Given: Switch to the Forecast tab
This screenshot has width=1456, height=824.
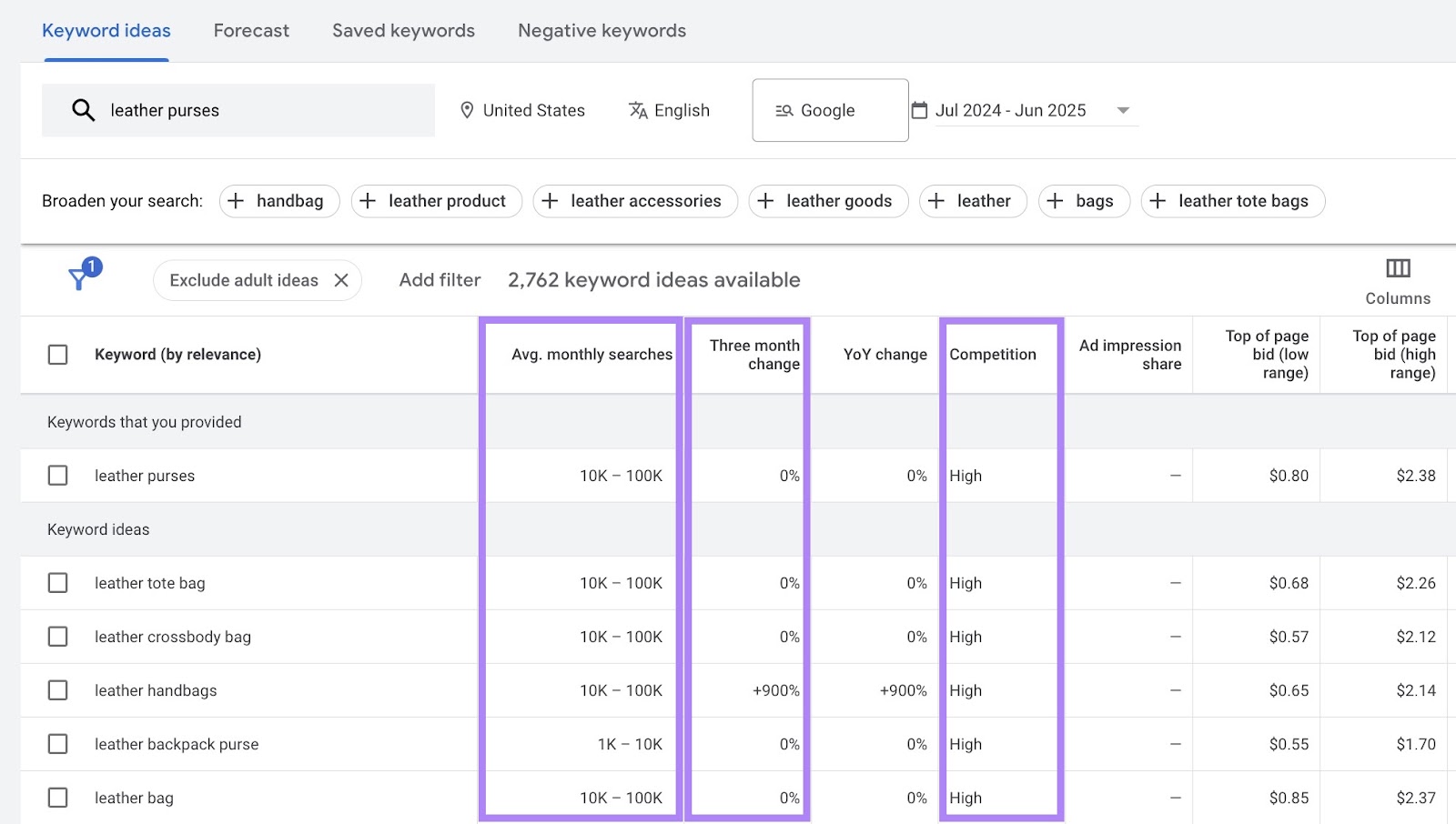Looking at the screenshot, I should 251,30.
